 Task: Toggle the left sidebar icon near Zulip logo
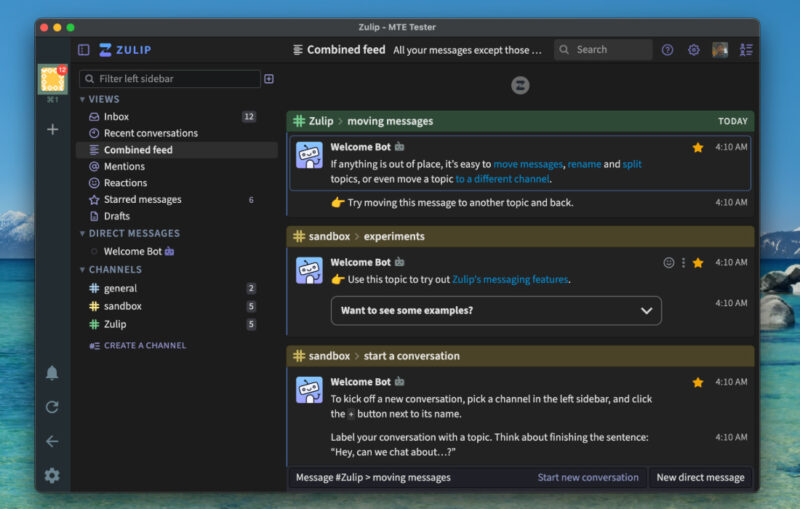tap(84, 50)
